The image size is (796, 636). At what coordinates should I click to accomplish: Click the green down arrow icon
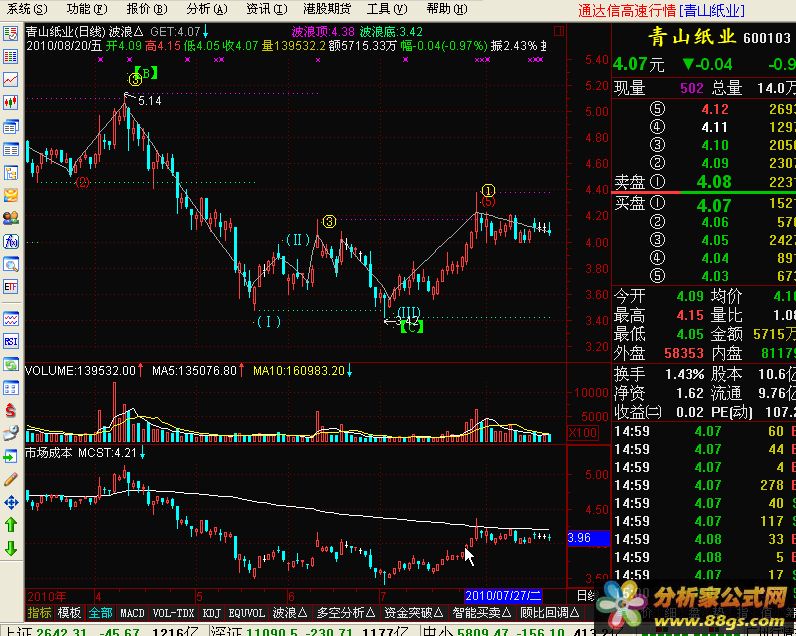tap(11, 548)
